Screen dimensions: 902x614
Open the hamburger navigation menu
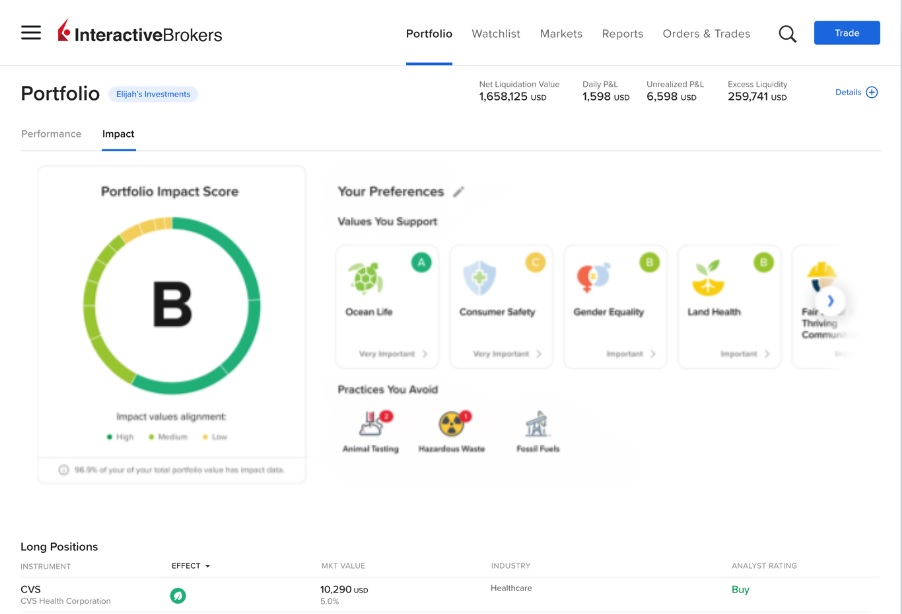pyautogui.click(x=31, y=32)
